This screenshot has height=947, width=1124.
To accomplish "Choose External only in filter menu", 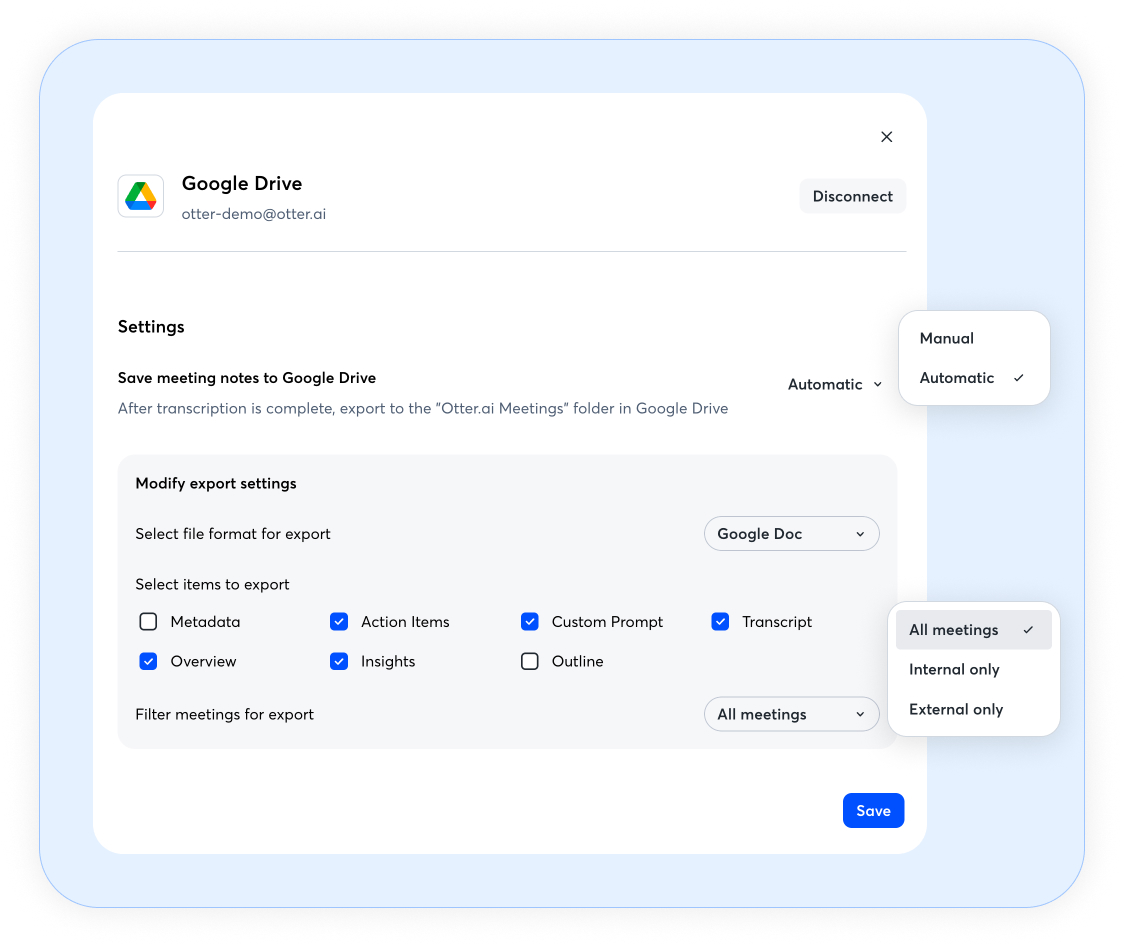I will point(973,709).
